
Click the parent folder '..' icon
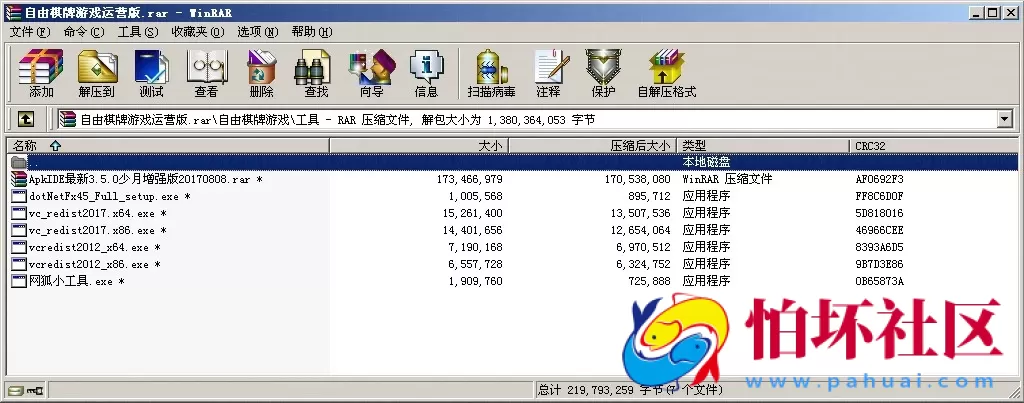tap(19, 161)
